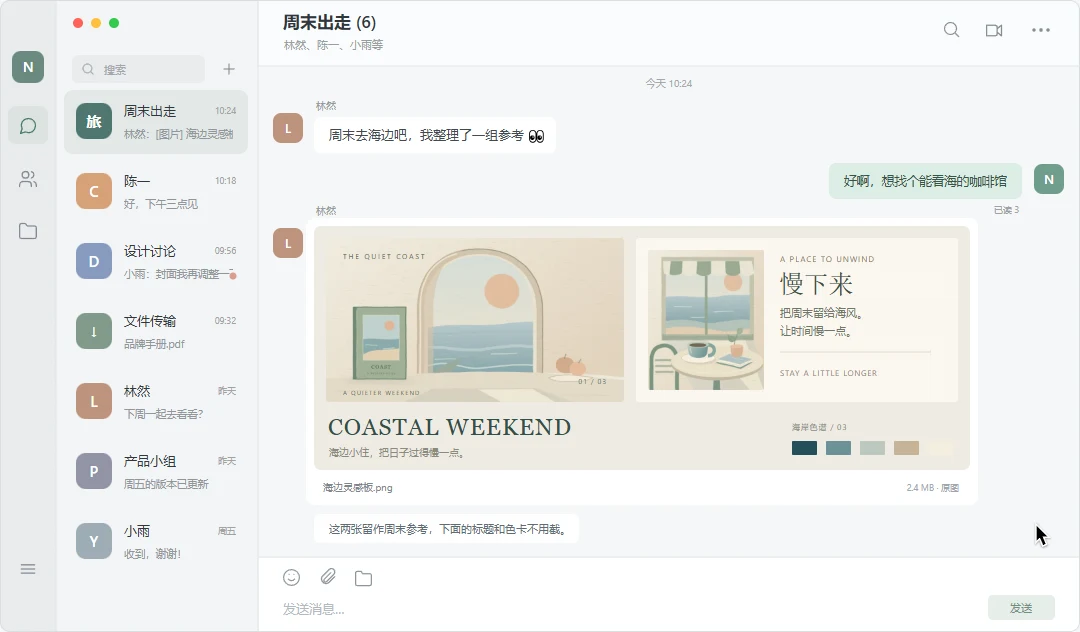Click the darkest teal color swatch in image
The image size is (1080, 632).
pos(804,448)
